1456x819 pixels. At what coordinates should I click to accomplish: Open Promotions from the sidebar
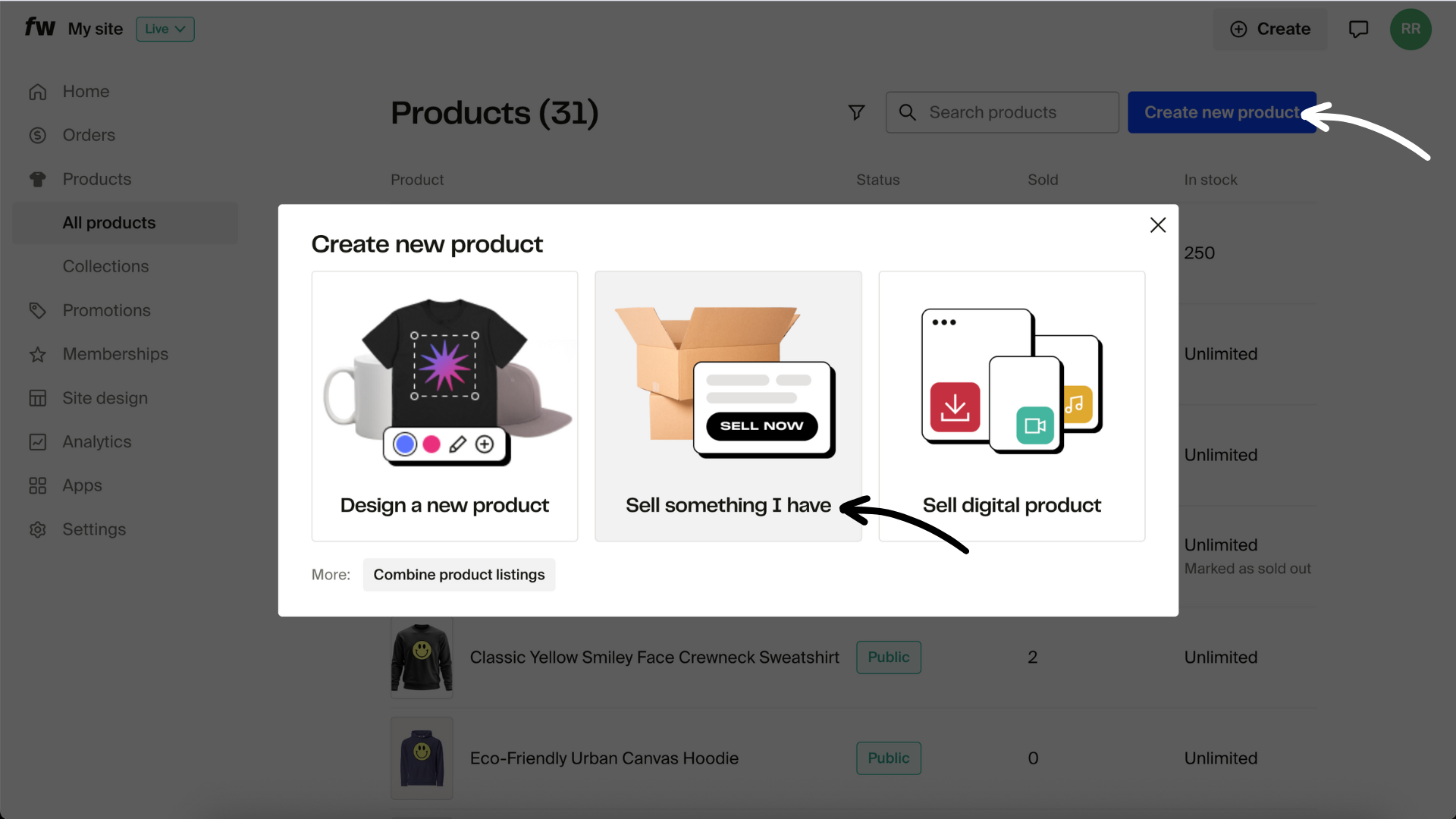click(x=106, y=310)
